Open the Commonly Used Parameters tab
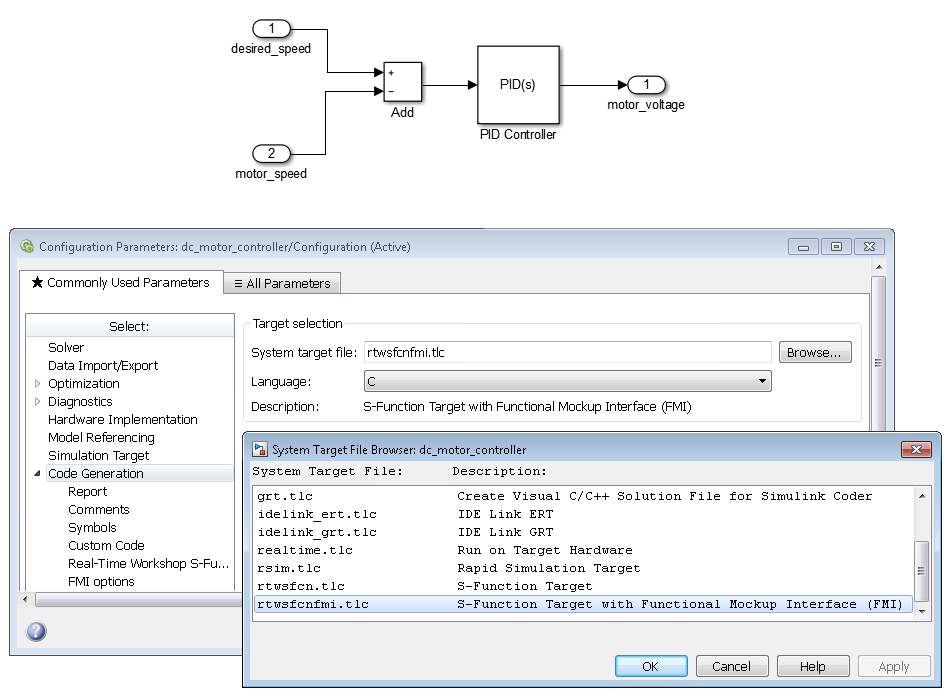The height and width of the screenshot is (697, 950). point(120,283)
